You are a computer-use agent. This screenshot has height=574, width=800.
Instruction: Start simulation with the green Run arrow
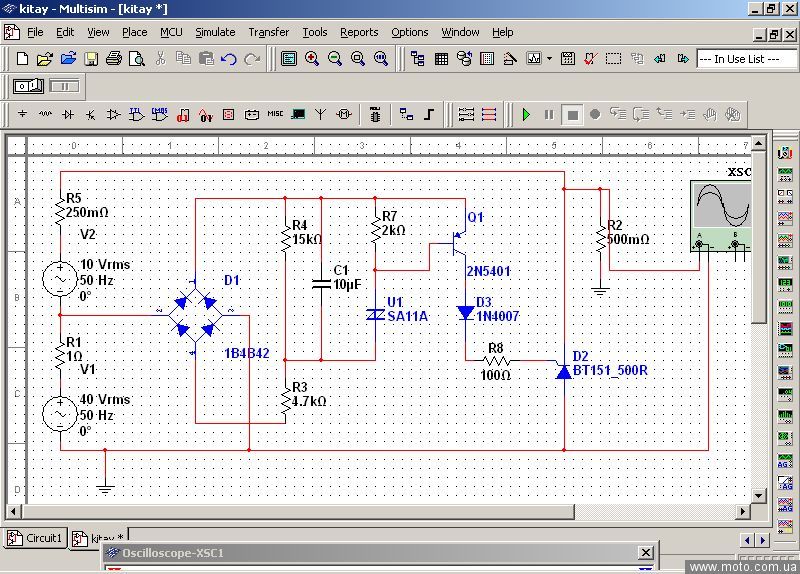[526, 114]
